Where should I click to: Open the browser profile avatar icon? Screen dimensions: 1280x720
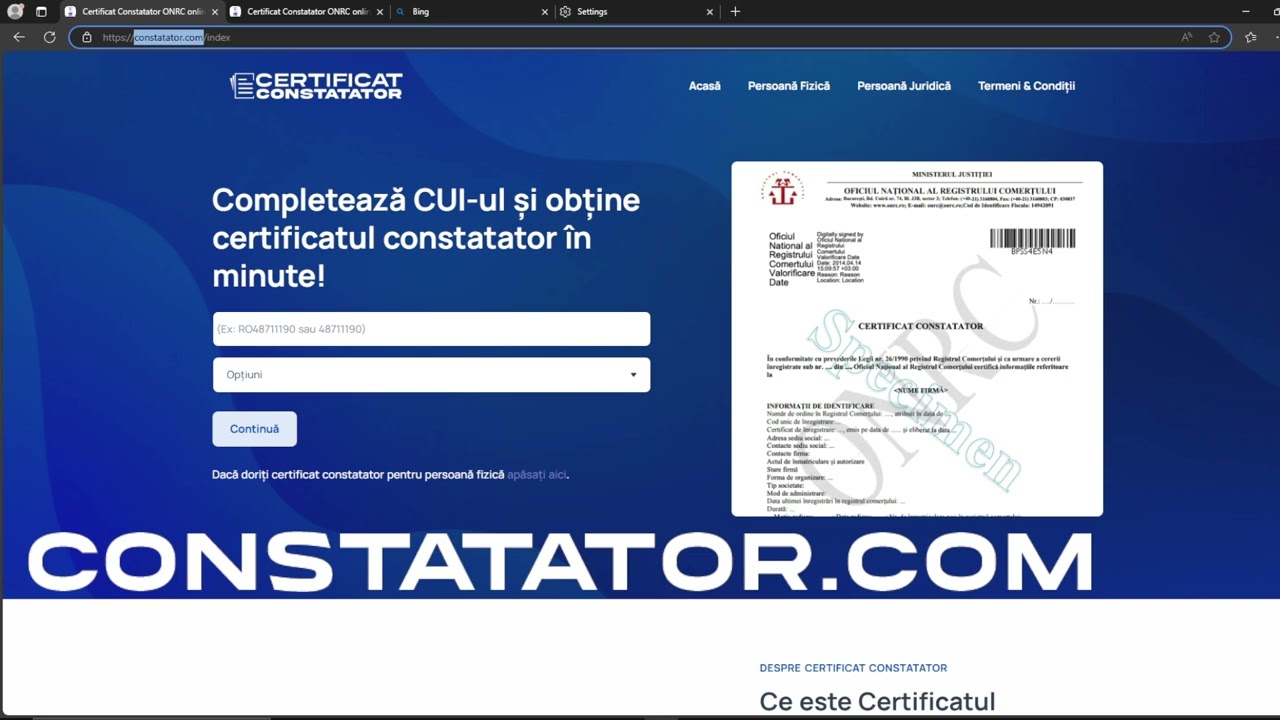15,12
